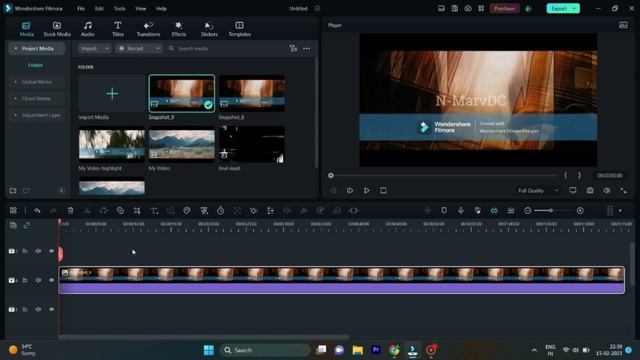Open Windows Start menu

coord(209,350)
